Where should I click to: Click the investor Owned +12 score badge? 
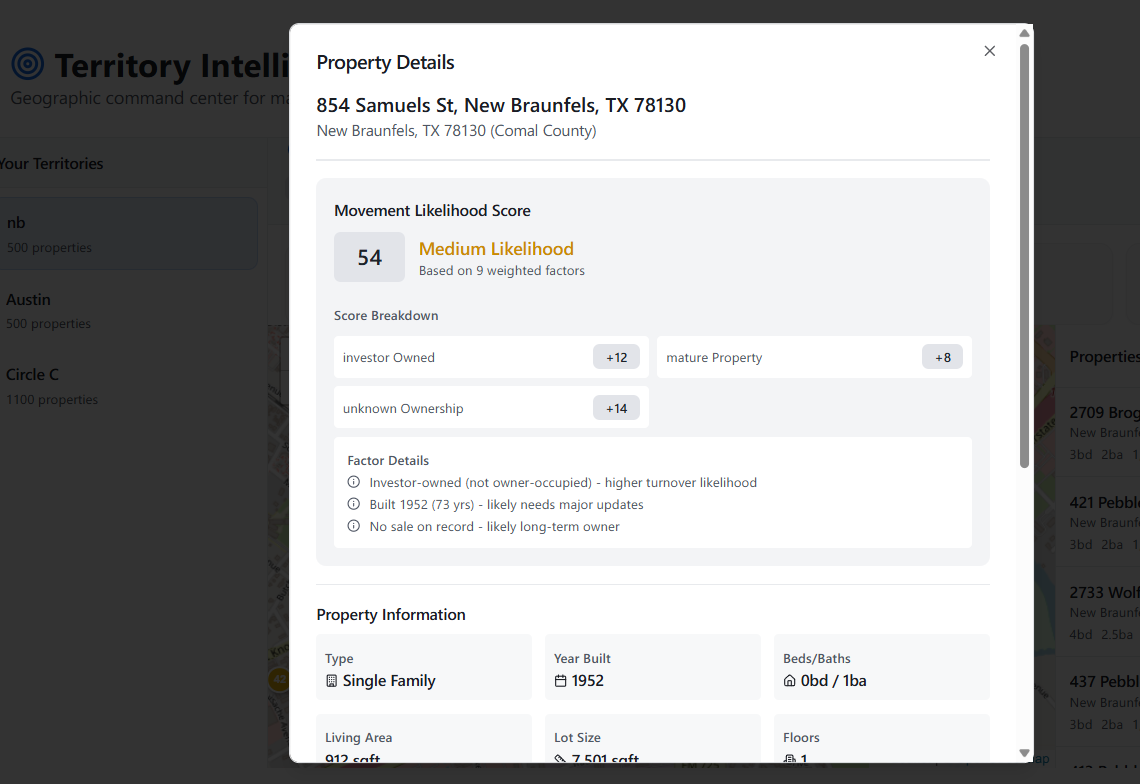pos(616,357)
